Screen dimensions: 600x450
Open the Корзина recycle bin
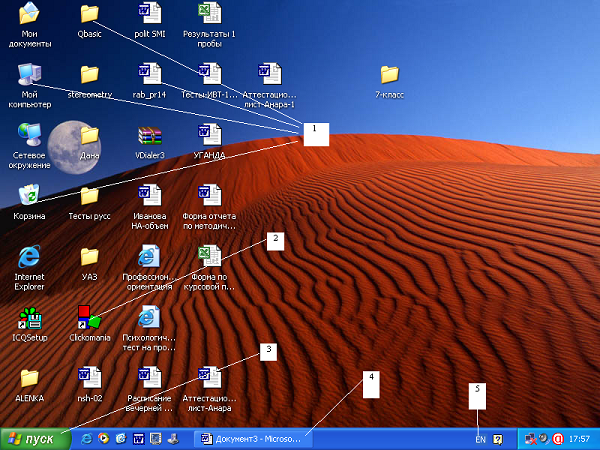[29, 194]
